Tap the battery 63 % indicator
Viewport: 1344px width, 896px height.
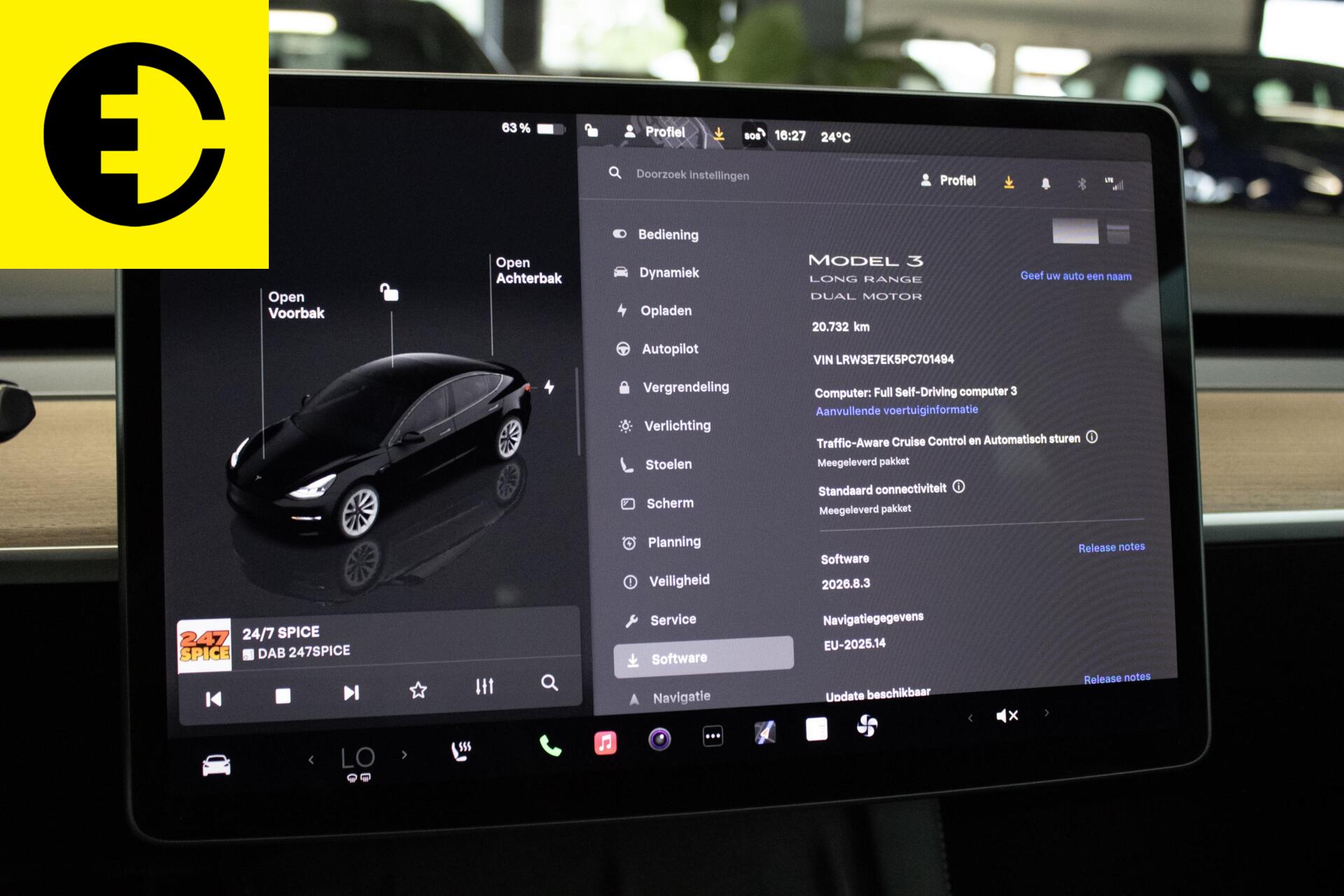coord(532,128)
